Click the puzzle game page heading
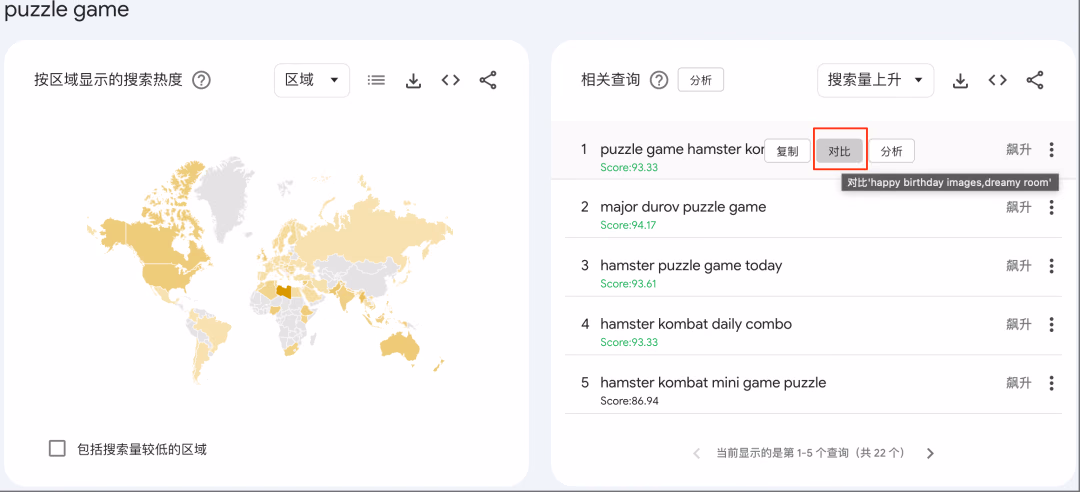Viewport: 1080px width, 492px height. pyautogui.click(x=66, y=10)
